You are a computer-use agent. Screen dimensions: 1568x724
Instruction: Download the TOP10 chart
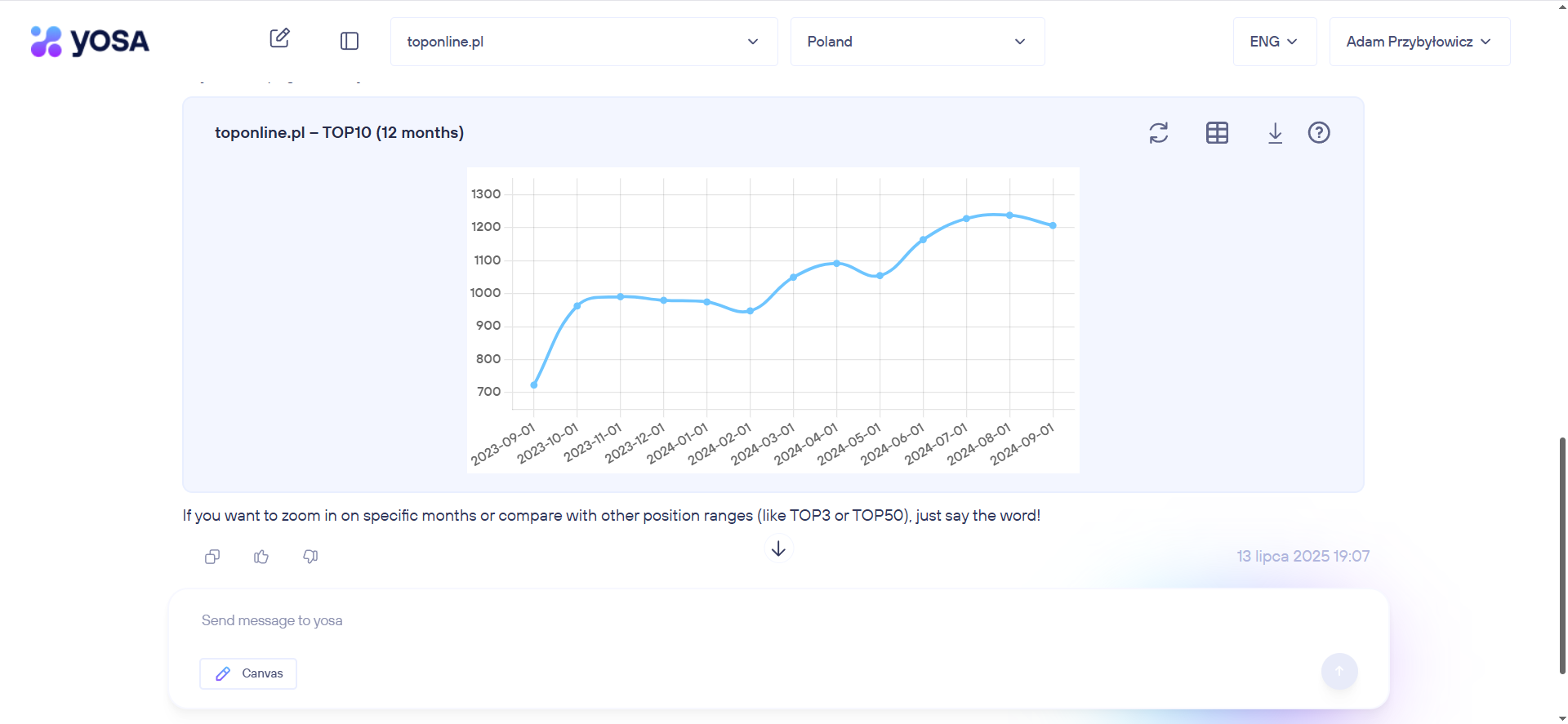1275,133
